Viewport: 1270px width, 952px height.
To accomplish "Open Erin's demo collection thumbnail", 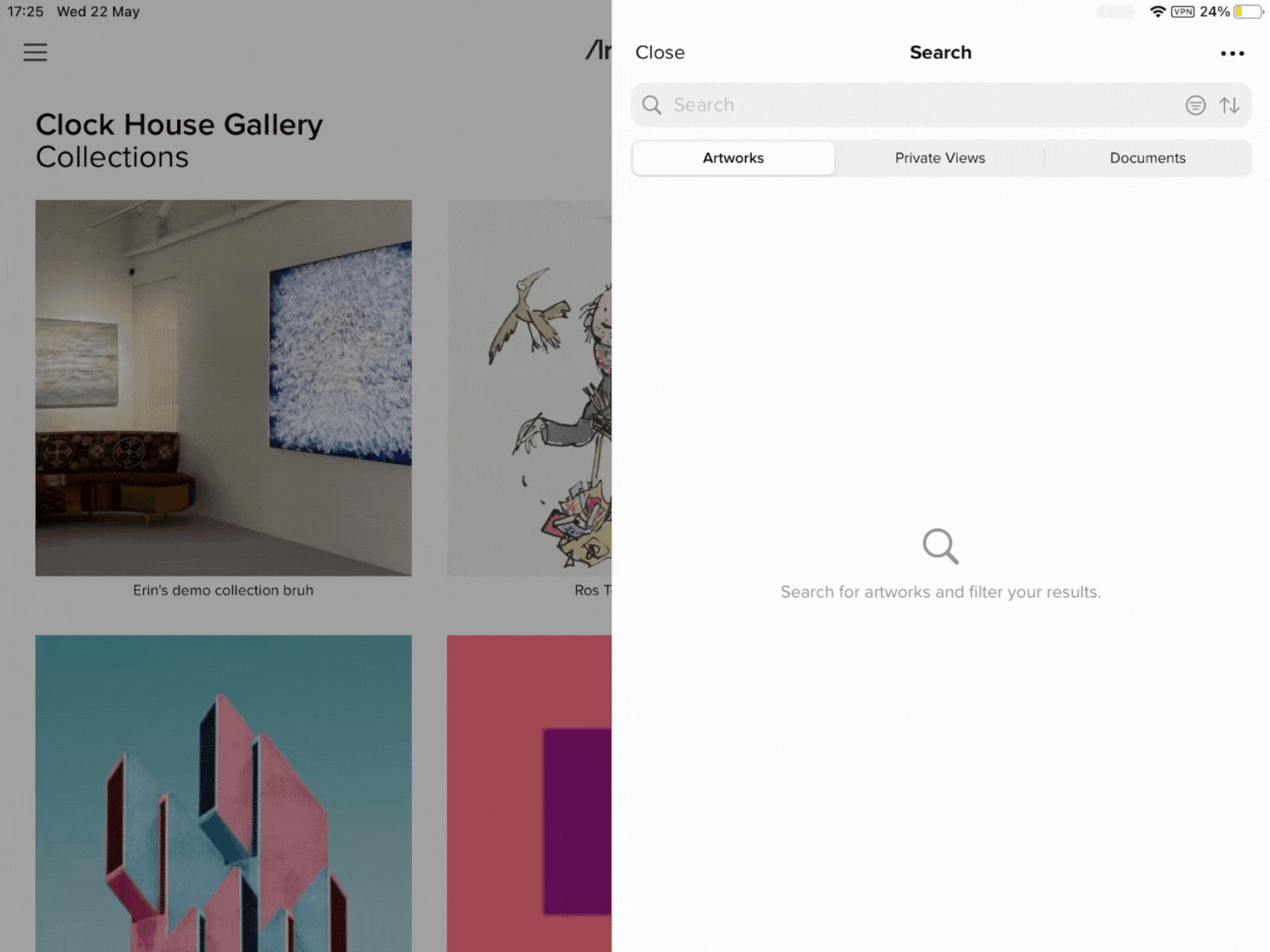I will pyautogui.click(x=223, y=388).
